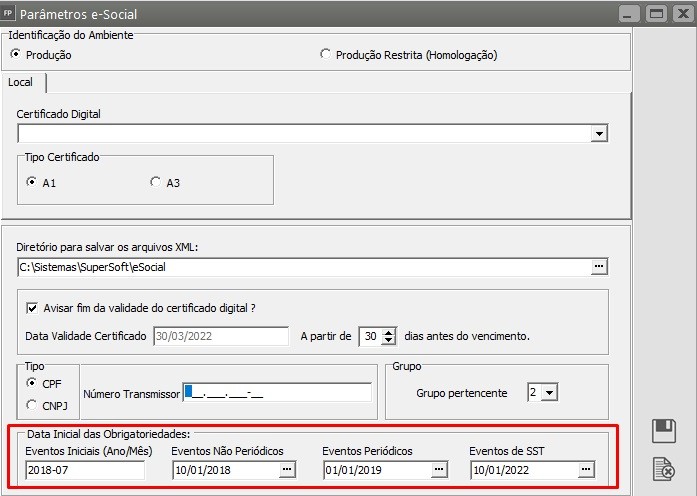
Task: Open XML directory browse button
Action: click(x=599, y=267)
